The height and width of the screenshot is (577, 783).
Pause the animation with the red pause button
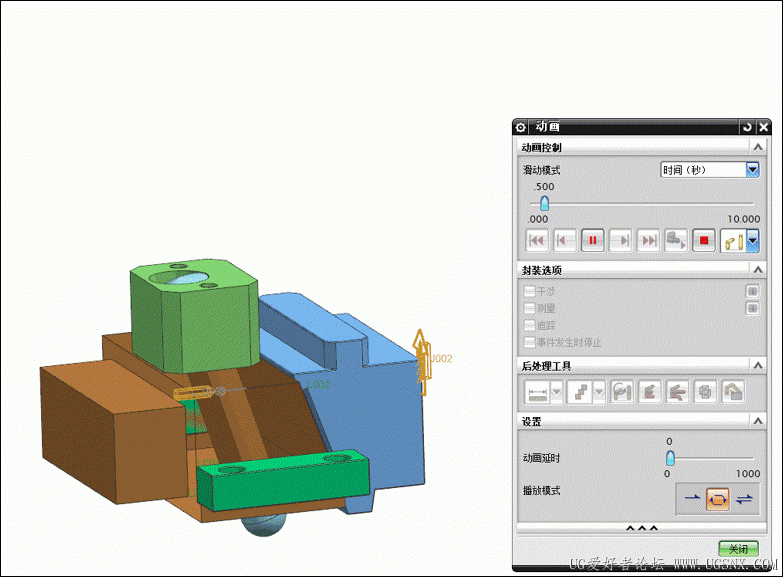(593, 240)
